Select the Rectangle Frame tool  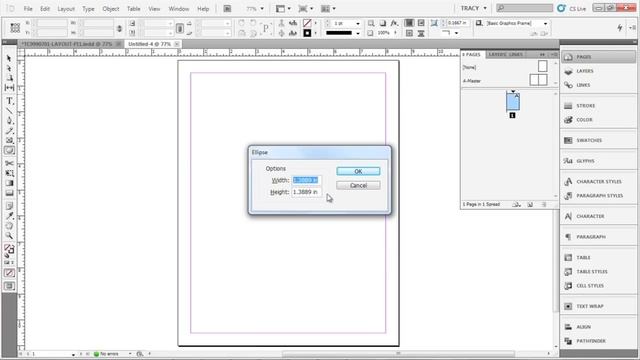9,140
